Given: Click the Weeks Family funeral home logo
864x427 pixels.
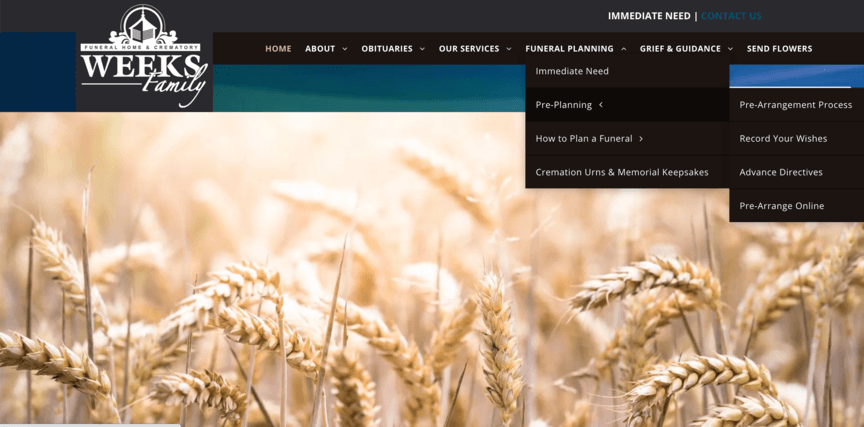Looking at the screenshot, I should tap(144, 56).
